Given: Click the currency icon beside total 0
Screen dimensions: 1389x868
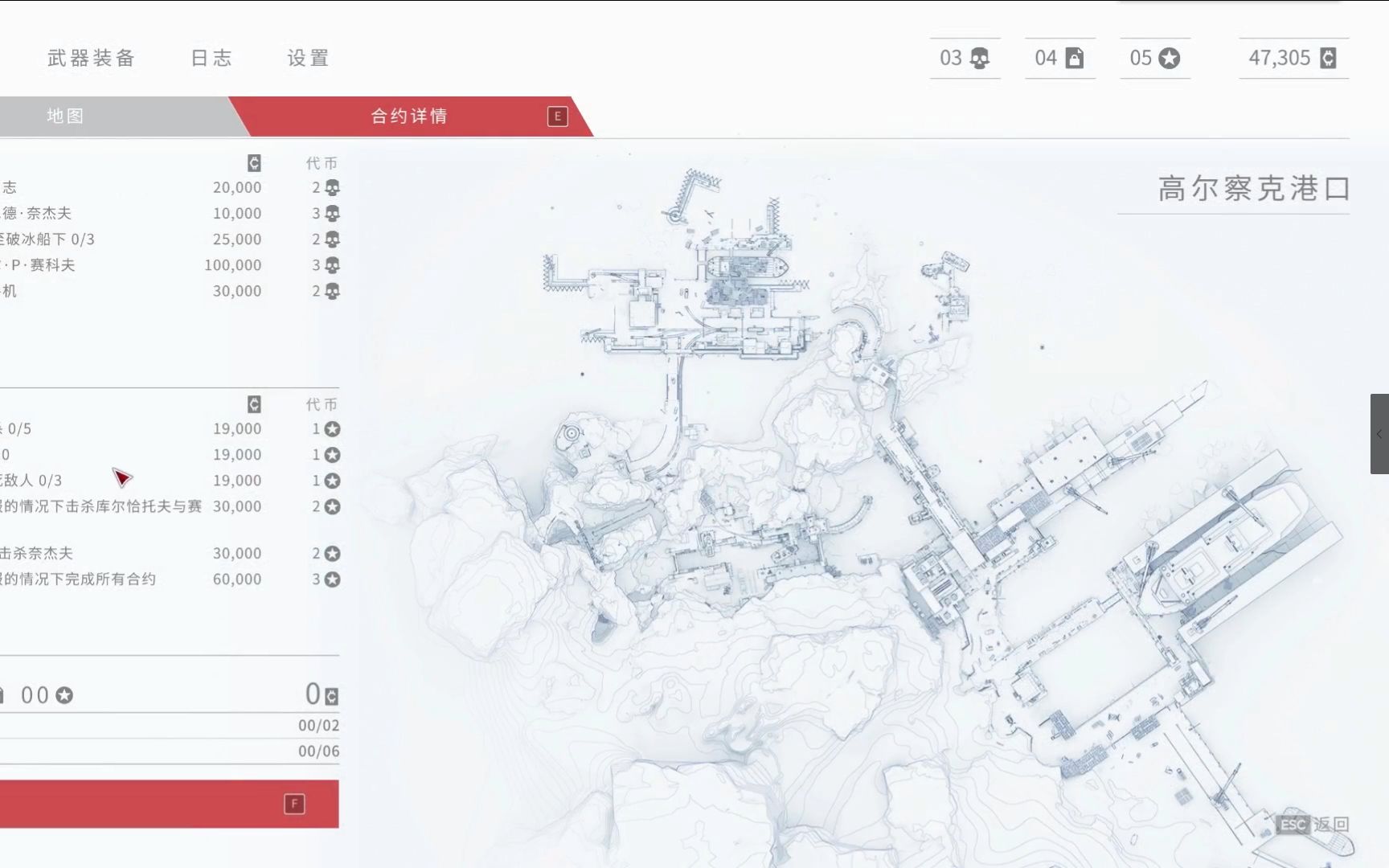Looking at the screenshot, I should 331,696.
